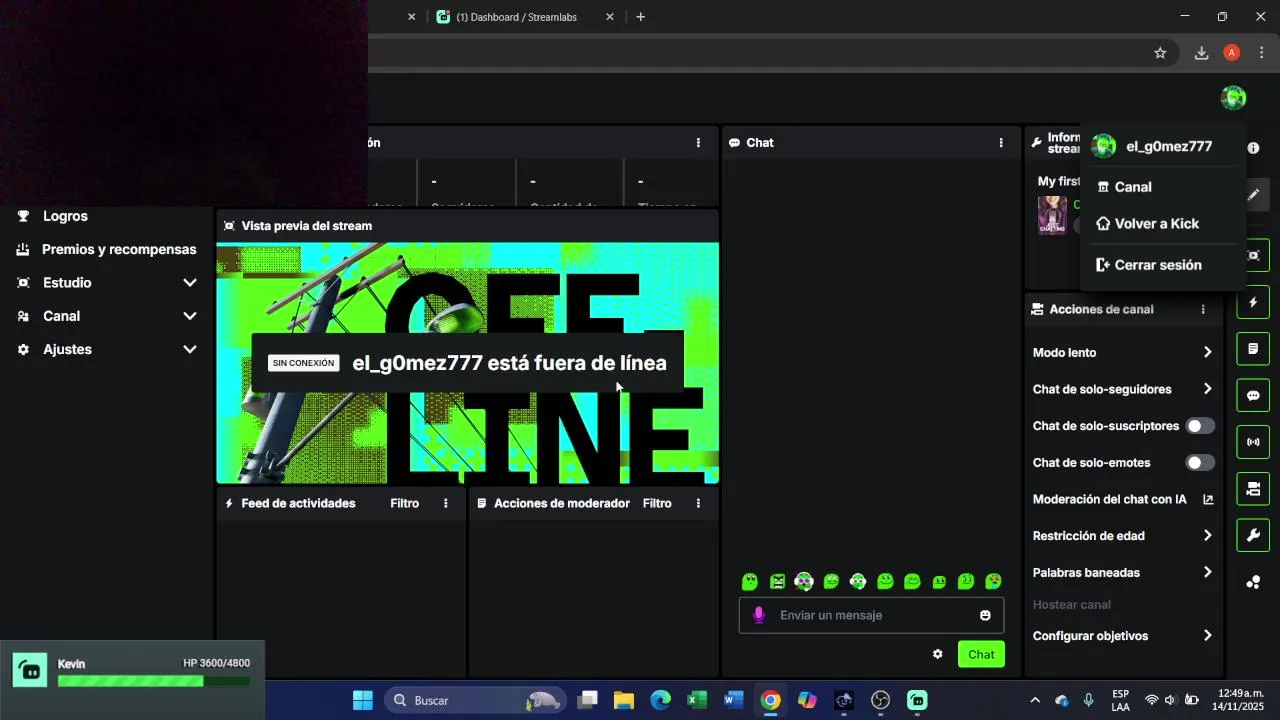Close the Dashboard / Streamlabs tab
The height and width of the screenshot is (720, 1280).
pos(610,17)
